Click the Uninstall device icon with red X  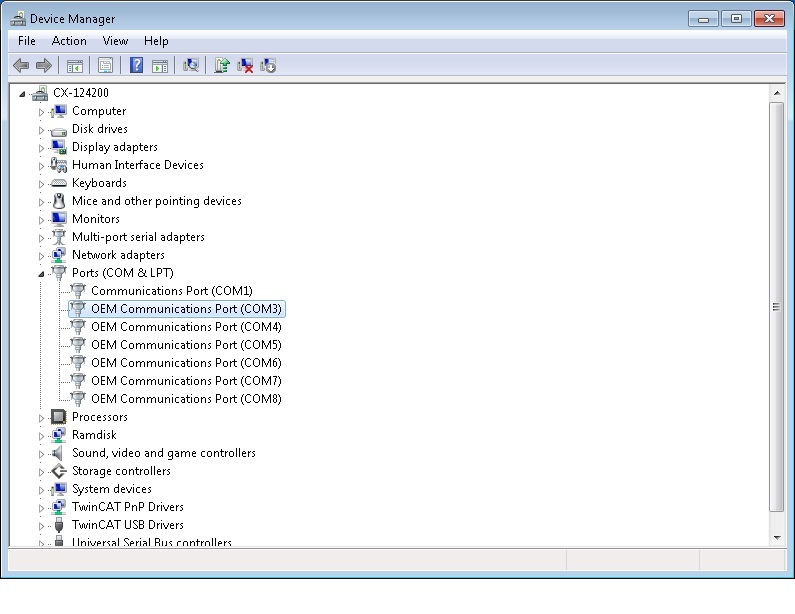[x=245, y=65]
